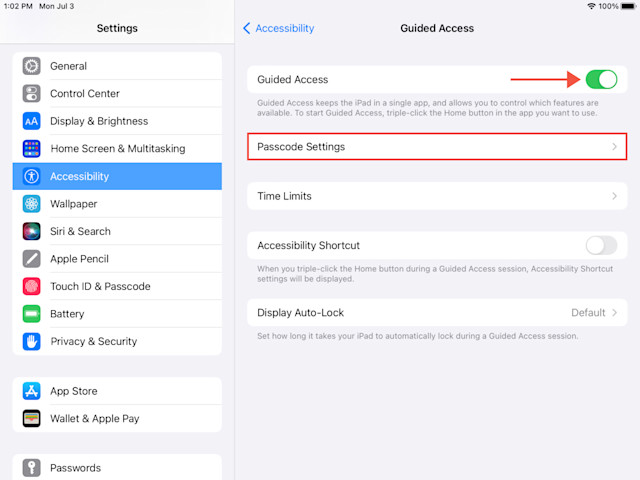Image resolution: width=640 pixels, height=480 pixels.
Task: Go back to Accessibility
Action: pos(279,28)
